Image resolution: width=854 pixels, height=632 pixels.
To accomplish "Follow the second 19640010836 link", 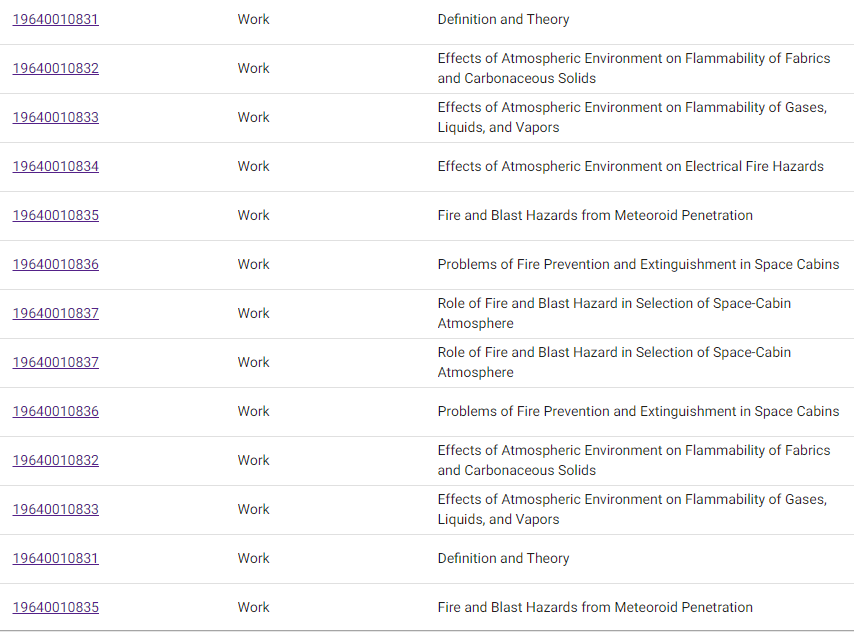I will point(56,412).
